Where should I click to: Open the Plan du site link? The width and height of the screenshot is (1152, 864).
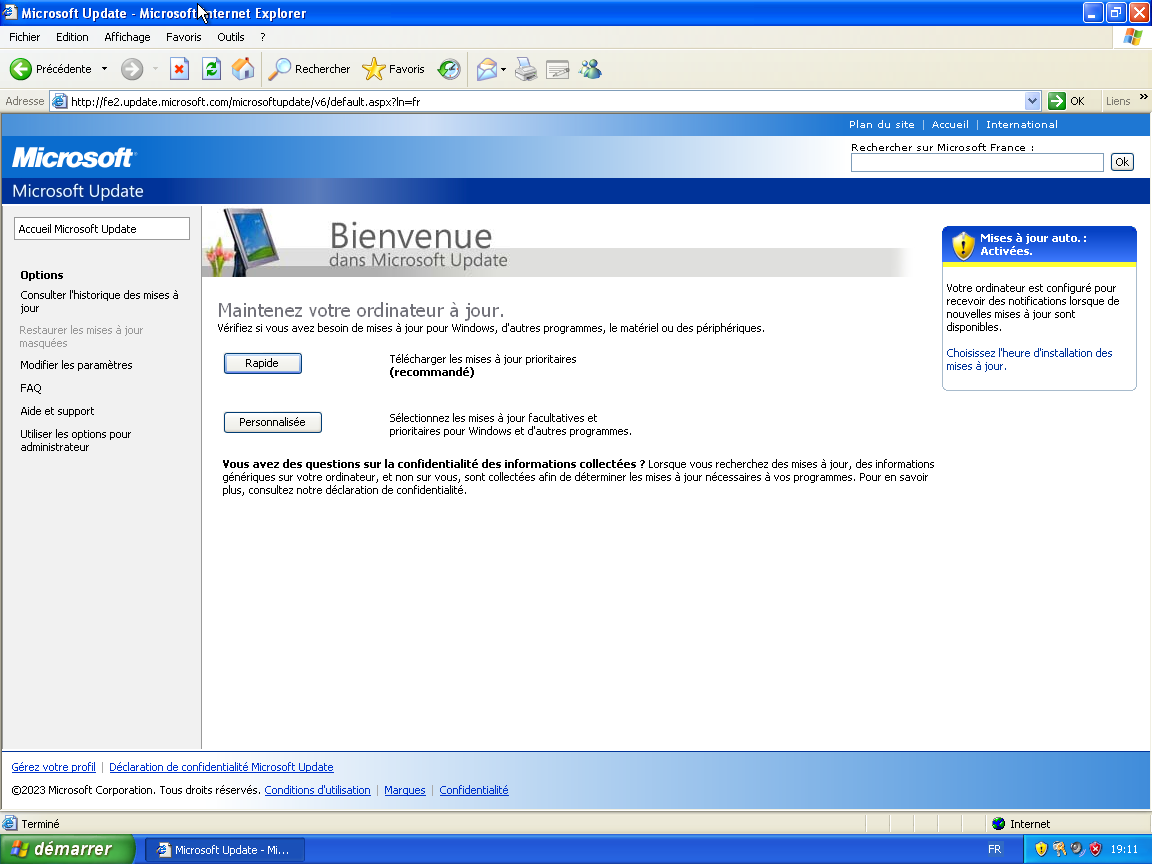882,124
